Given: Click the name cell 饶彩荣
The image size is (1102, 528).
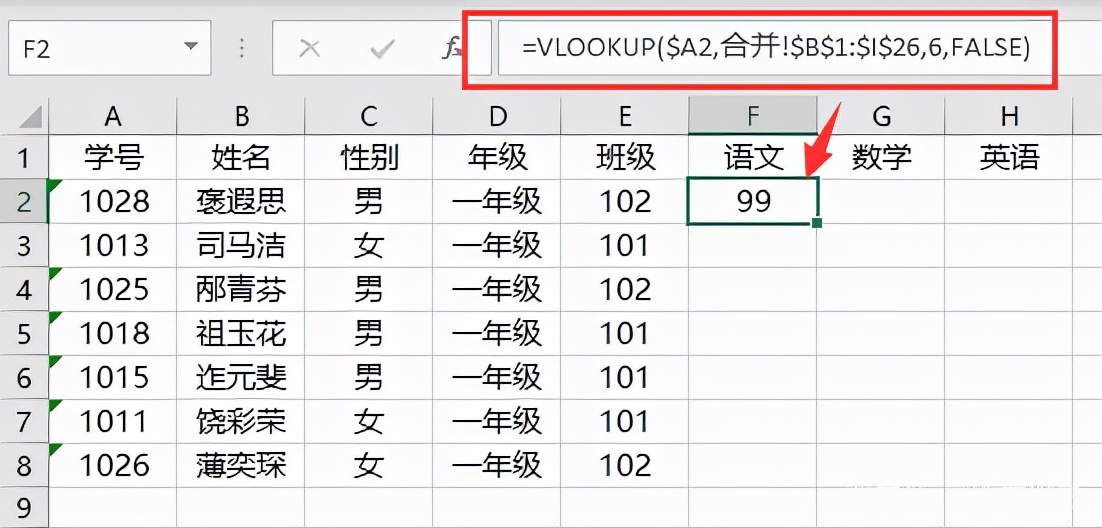Looking at the screenshot, I should coord(241,421).
